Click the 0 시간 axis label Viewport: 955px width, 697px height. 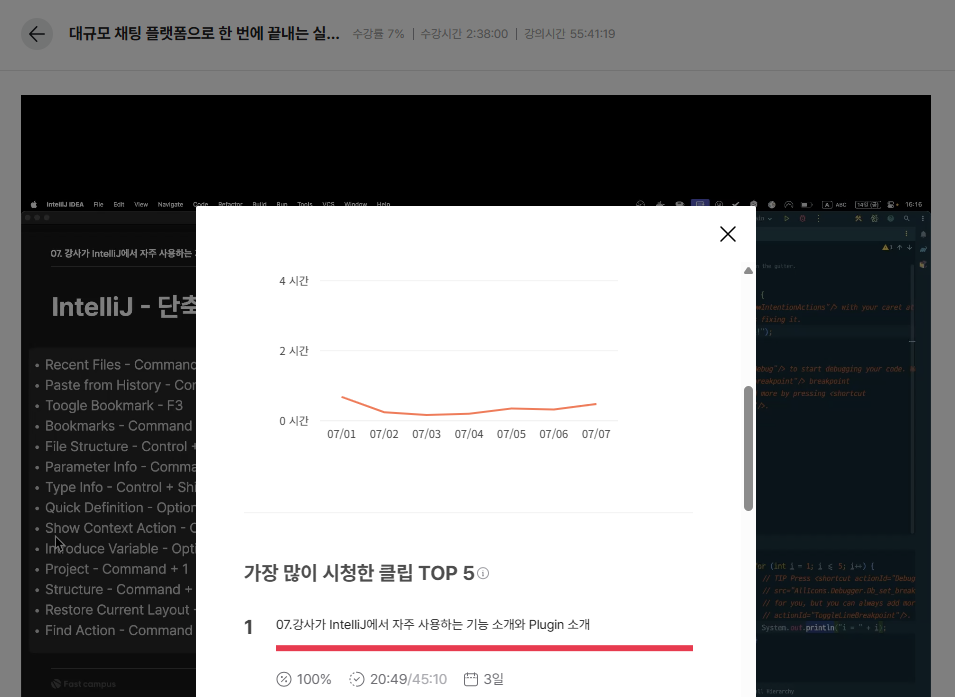(x=294, y=421)
